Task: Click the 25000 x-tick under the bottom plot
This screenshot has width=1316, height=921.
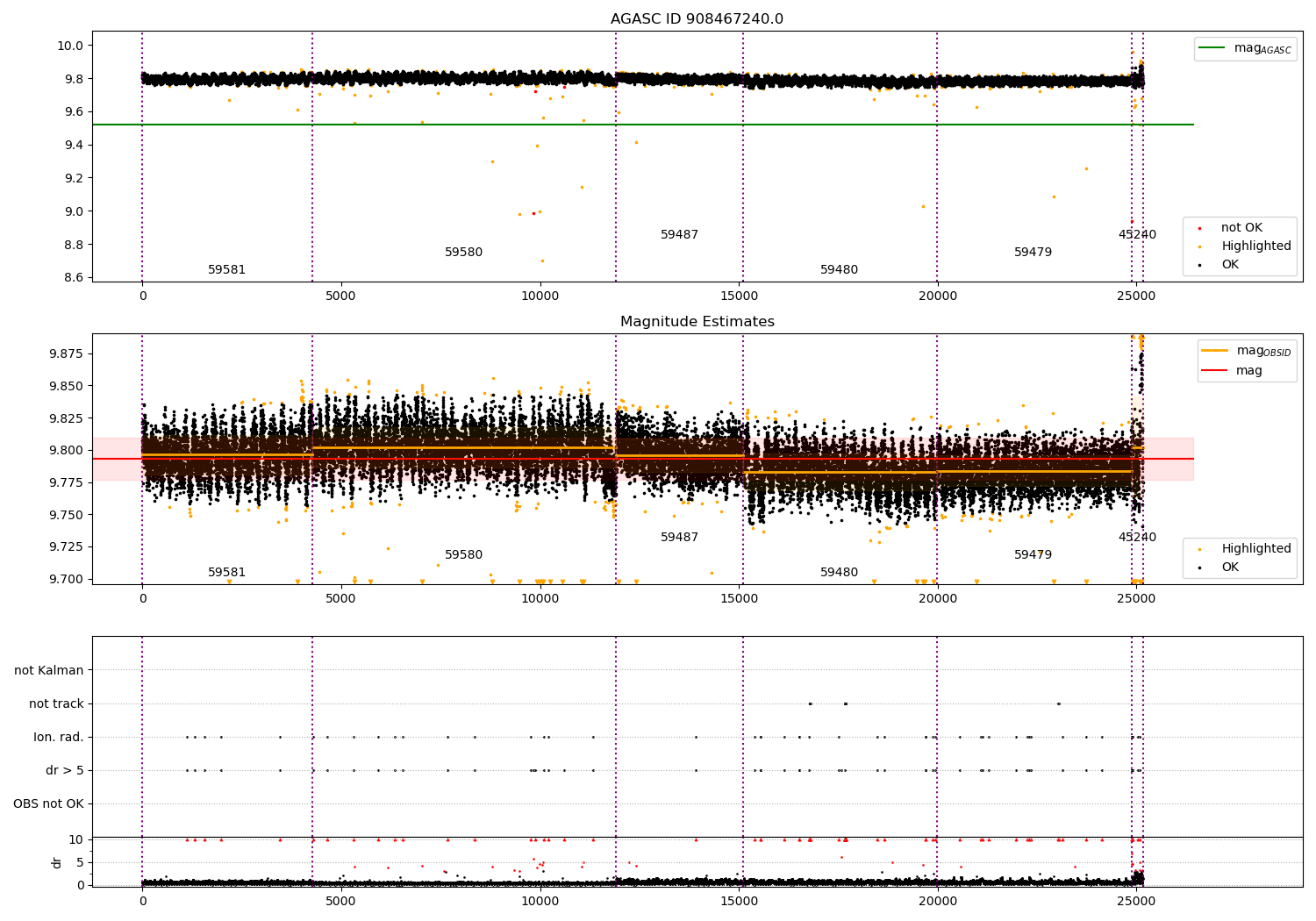Action: click(x=1136, y=902)
